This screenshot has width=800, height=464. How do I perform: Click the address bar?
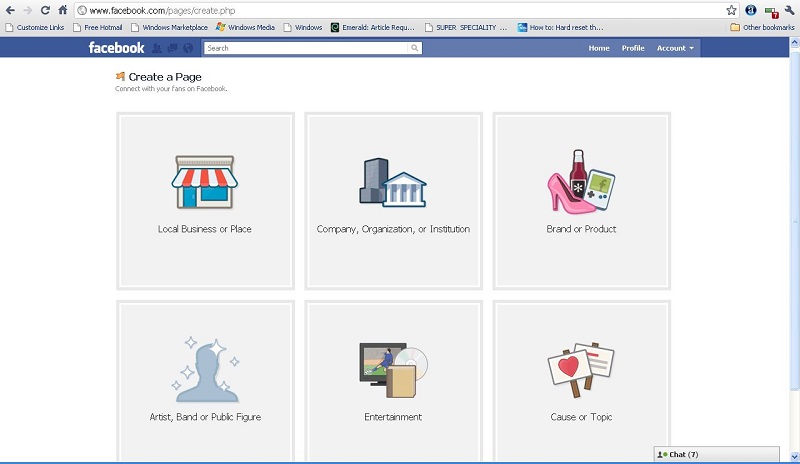[x=406, y=10]
